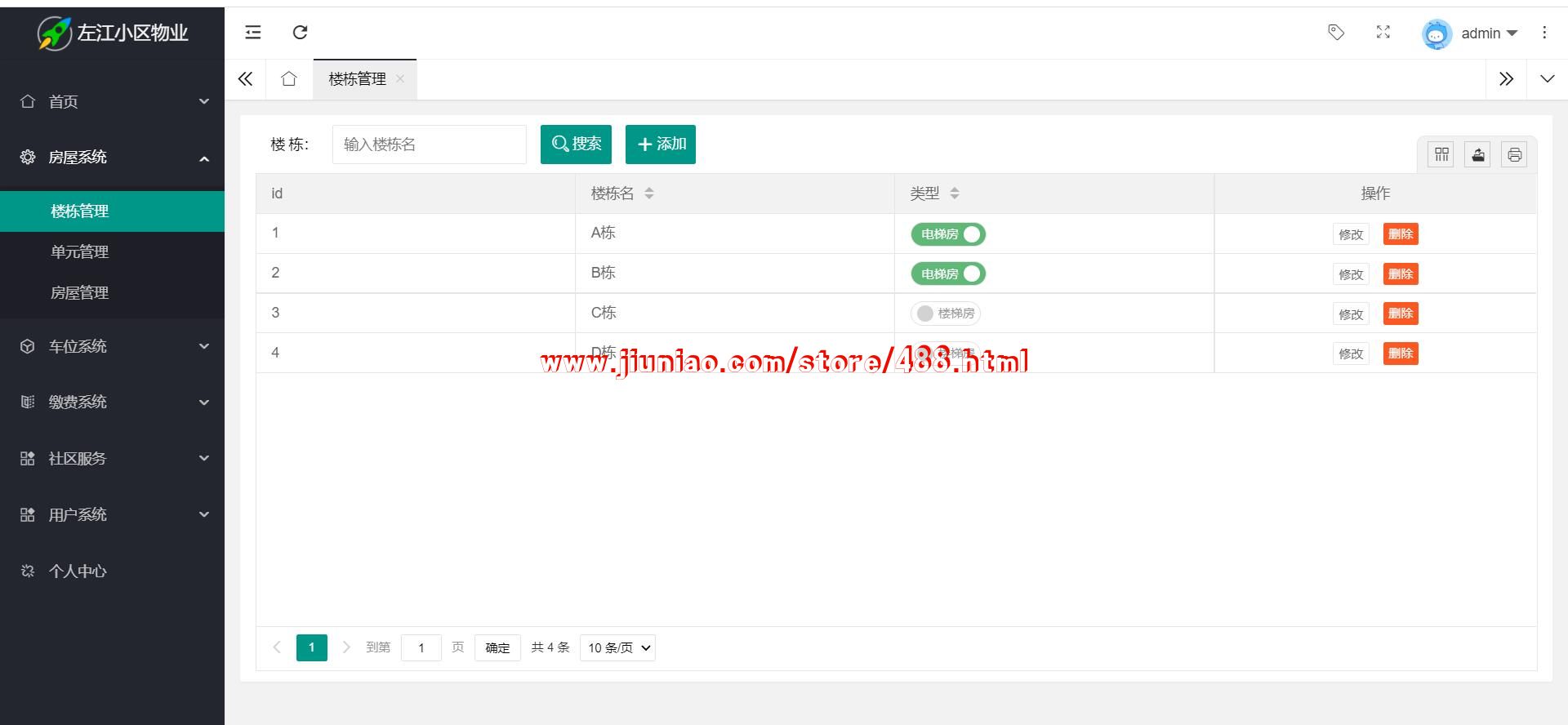Click 修改 for A栋 row

point(1351,234)
